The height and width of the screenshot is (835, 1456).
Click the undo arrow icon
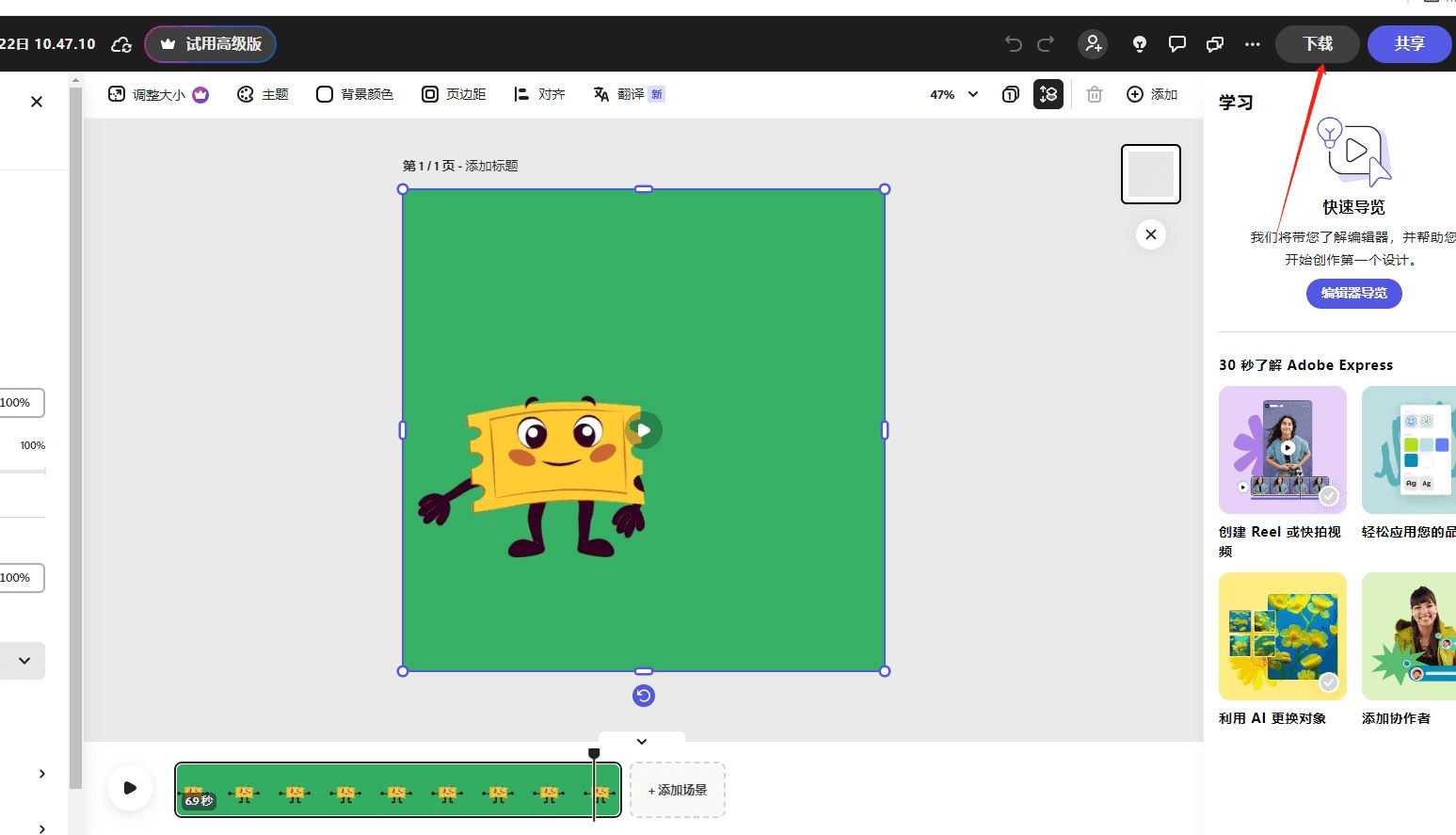(1013, 43)
